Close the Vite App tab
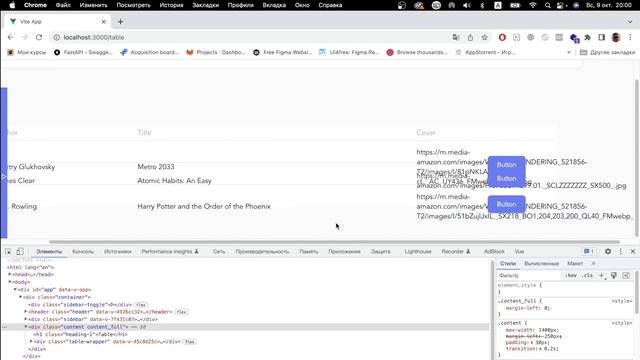 [104, 22]
